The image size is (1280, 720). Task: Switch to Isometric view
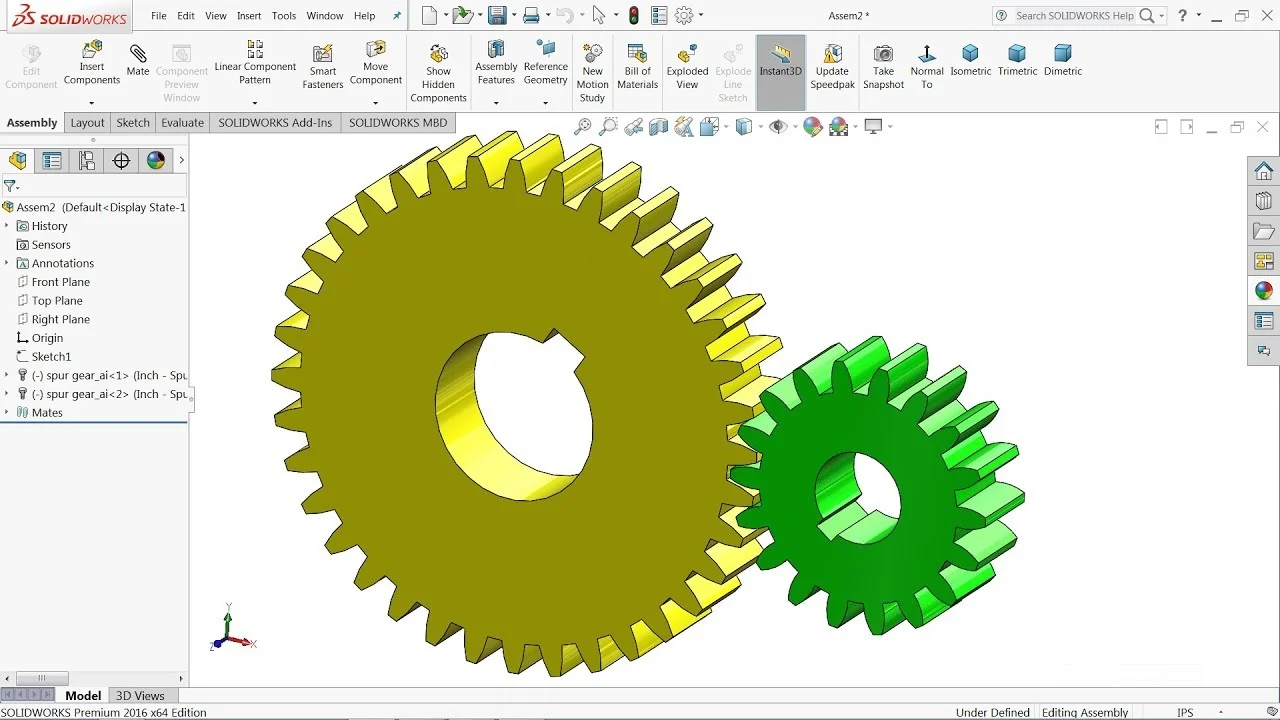[x=970, y=60]
